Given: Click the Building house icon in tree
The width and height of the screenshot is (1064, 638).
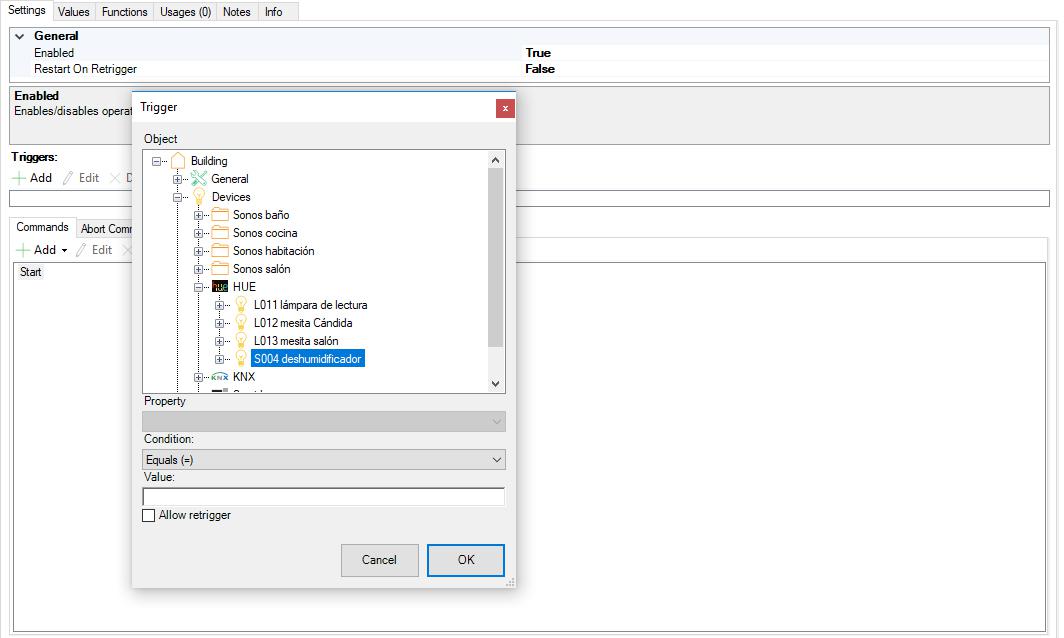Looking at the screenshot, I should 178,161.
